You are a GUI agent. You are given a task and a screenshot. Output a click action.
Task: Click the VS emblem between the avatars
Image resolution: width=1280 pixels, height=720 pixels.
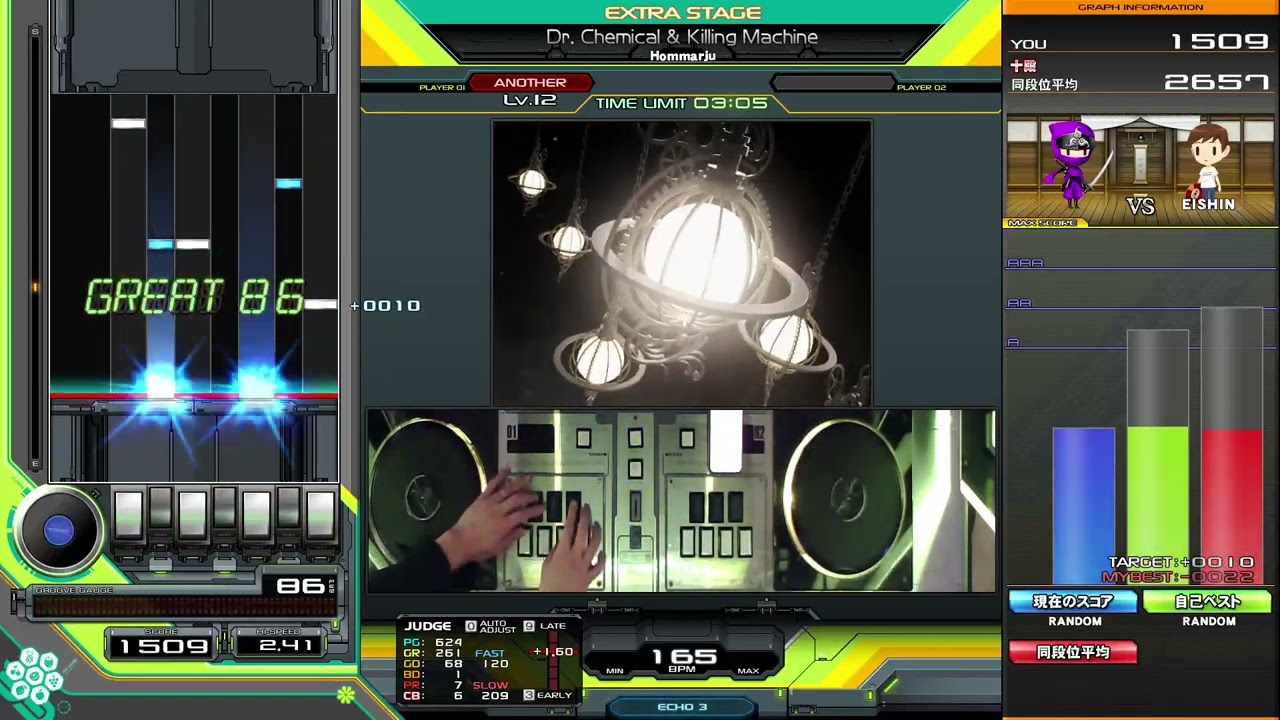pyautogui.click(x=1141, y=206)
